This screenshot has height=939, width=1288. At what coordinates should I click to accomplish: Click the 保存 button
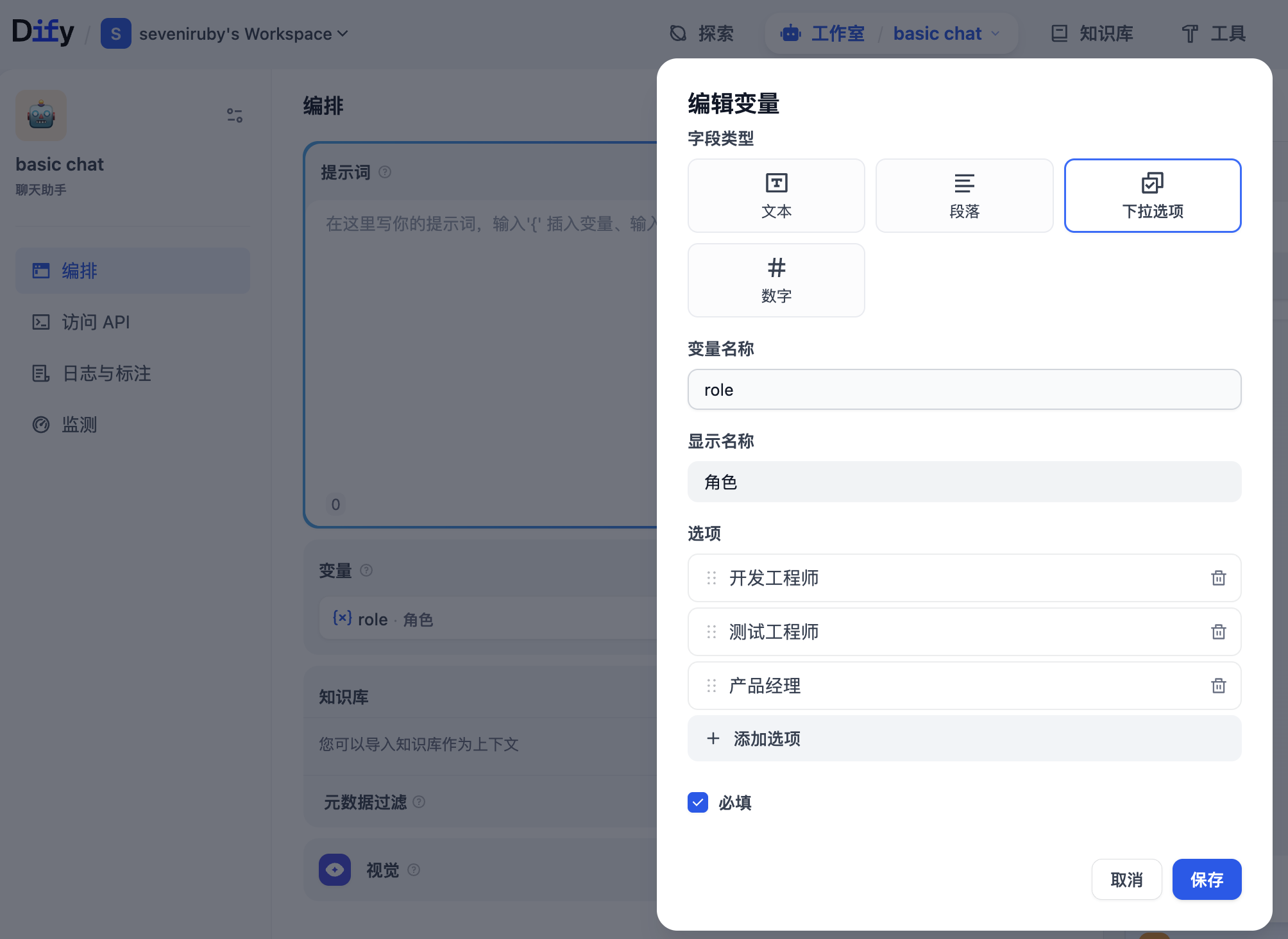tap(1206, 879)
